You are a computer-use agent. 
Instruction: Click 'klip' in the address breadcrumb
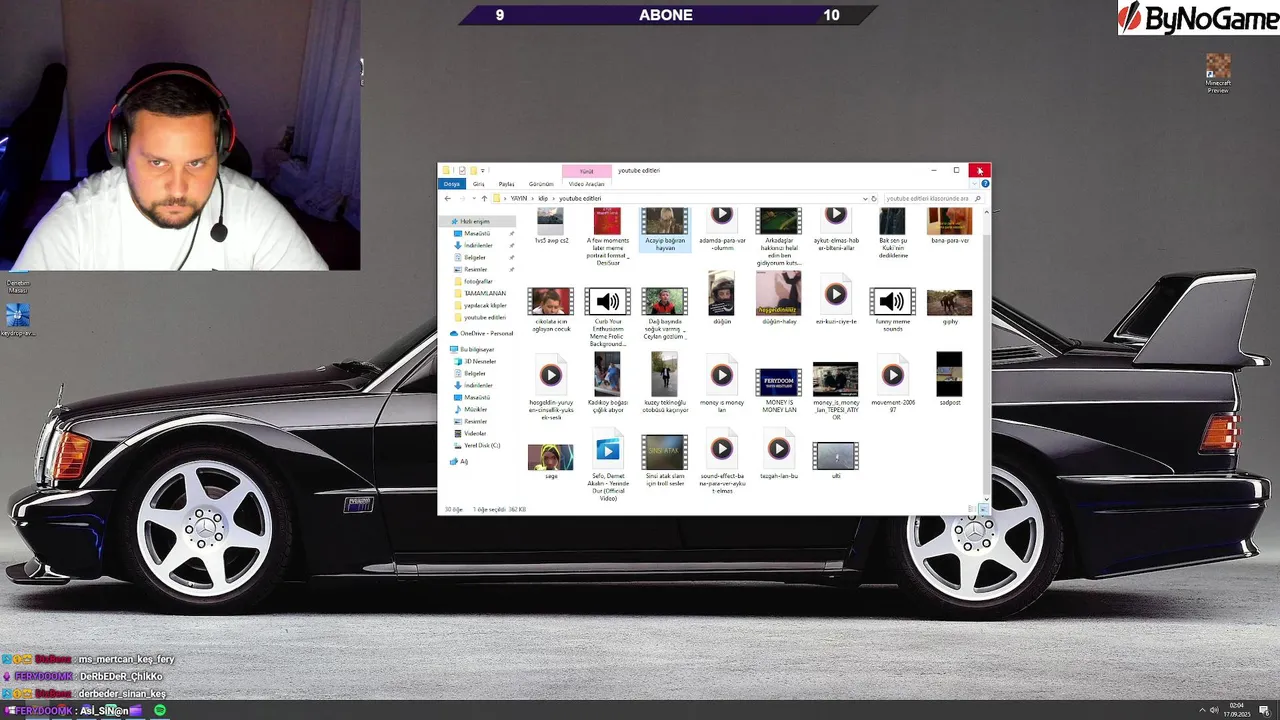tap(544, 198)
